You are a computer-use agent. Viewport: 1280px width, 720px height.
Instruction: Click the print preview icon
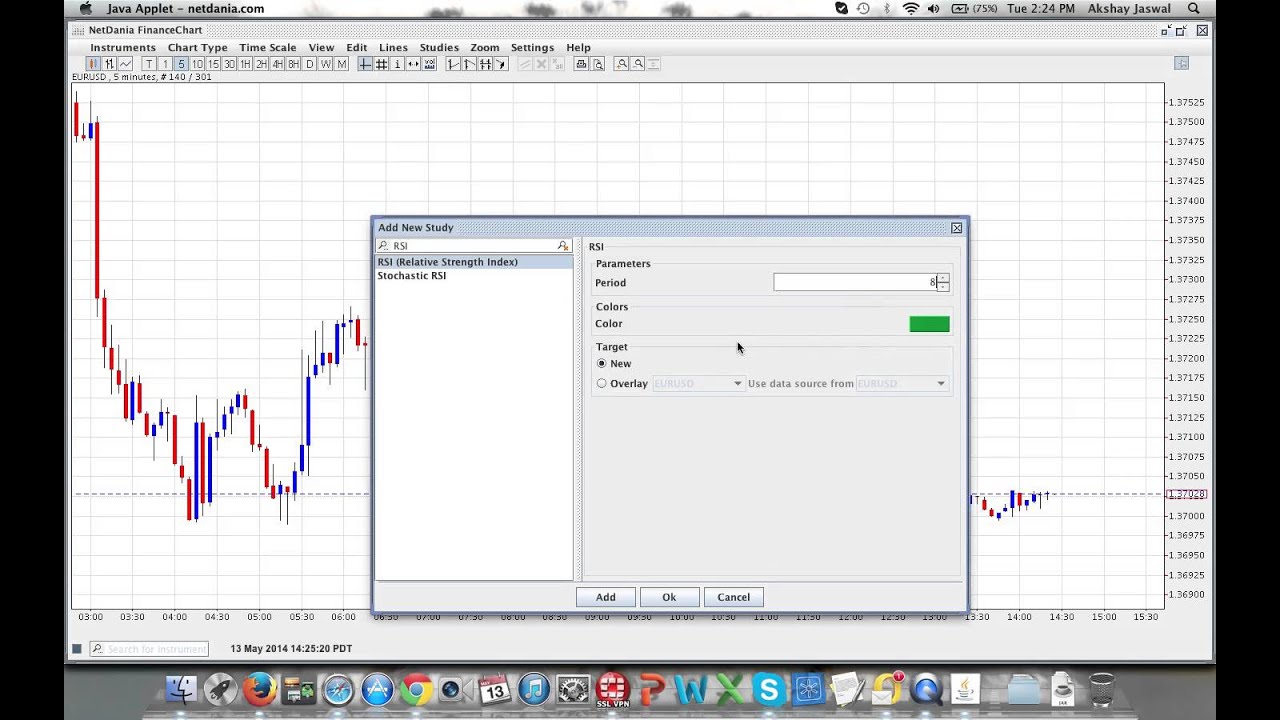click(598, 64)
